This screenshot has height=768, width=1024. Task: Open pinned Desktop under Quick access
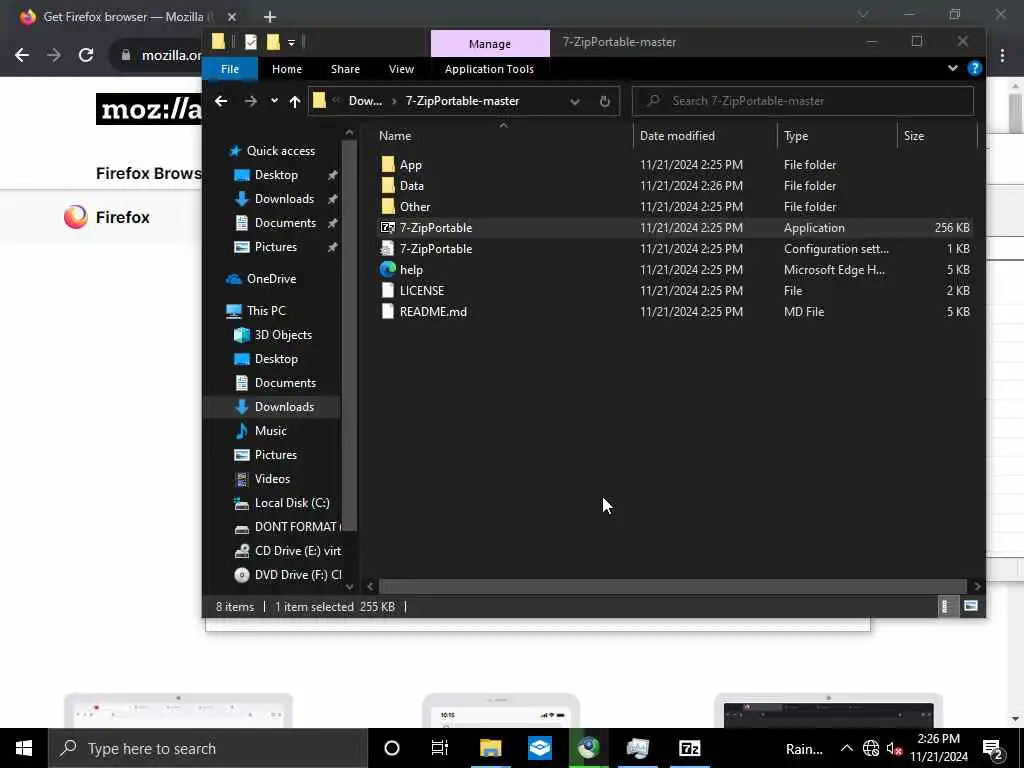coord(276,175)
